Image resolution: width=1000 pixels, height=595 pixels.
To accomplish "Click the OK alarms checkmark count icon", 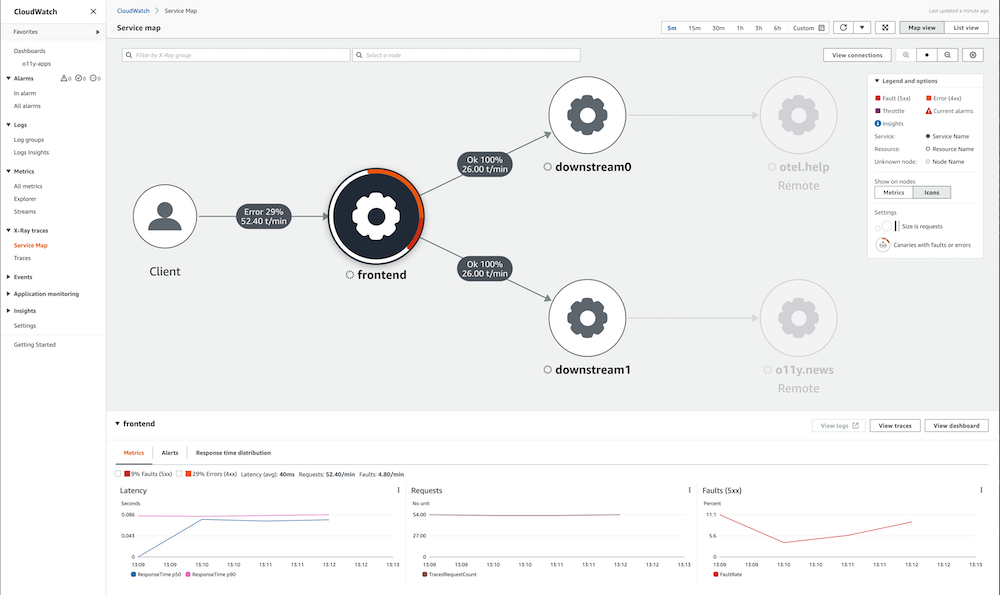I will pos(79,78).
